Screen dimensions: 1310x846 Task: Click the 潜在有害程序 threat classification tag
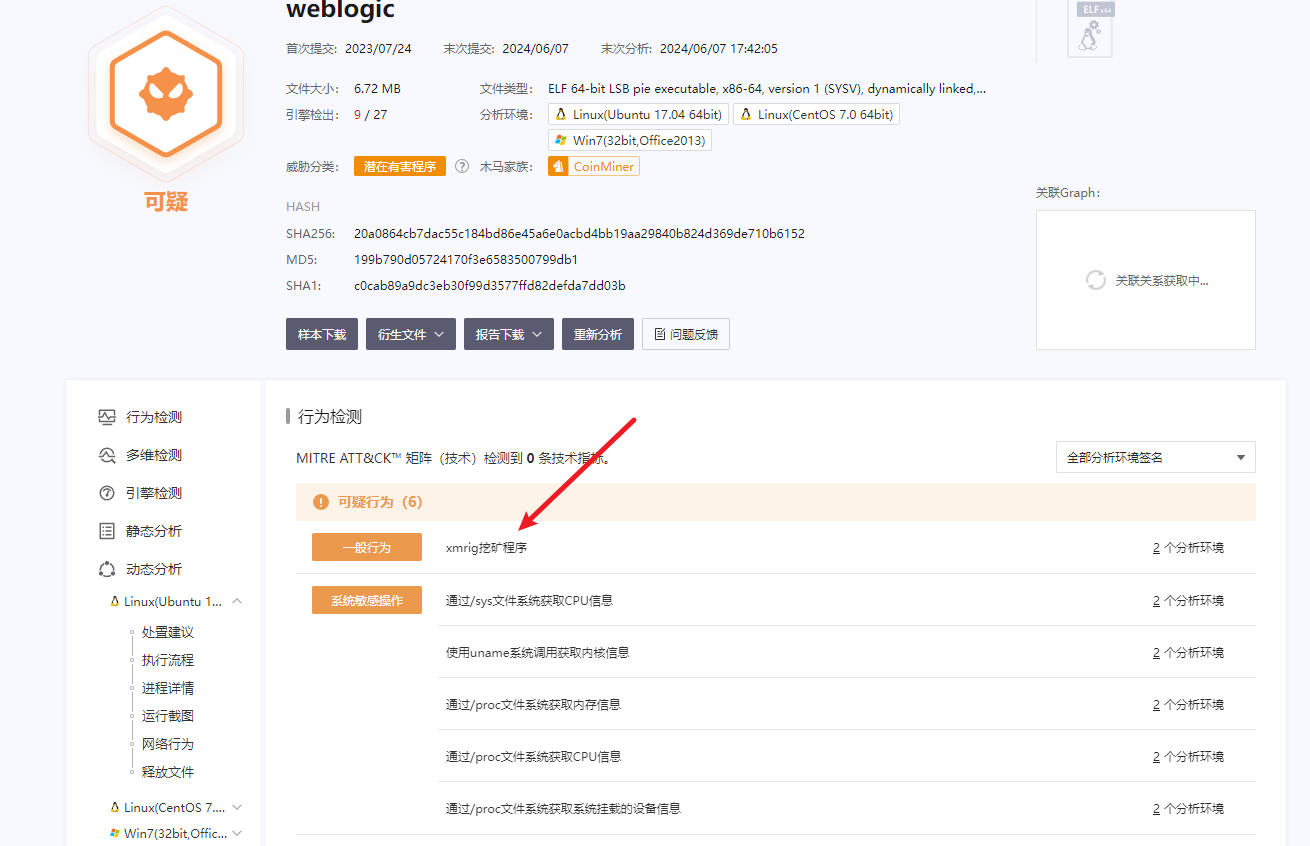[400, 167]
